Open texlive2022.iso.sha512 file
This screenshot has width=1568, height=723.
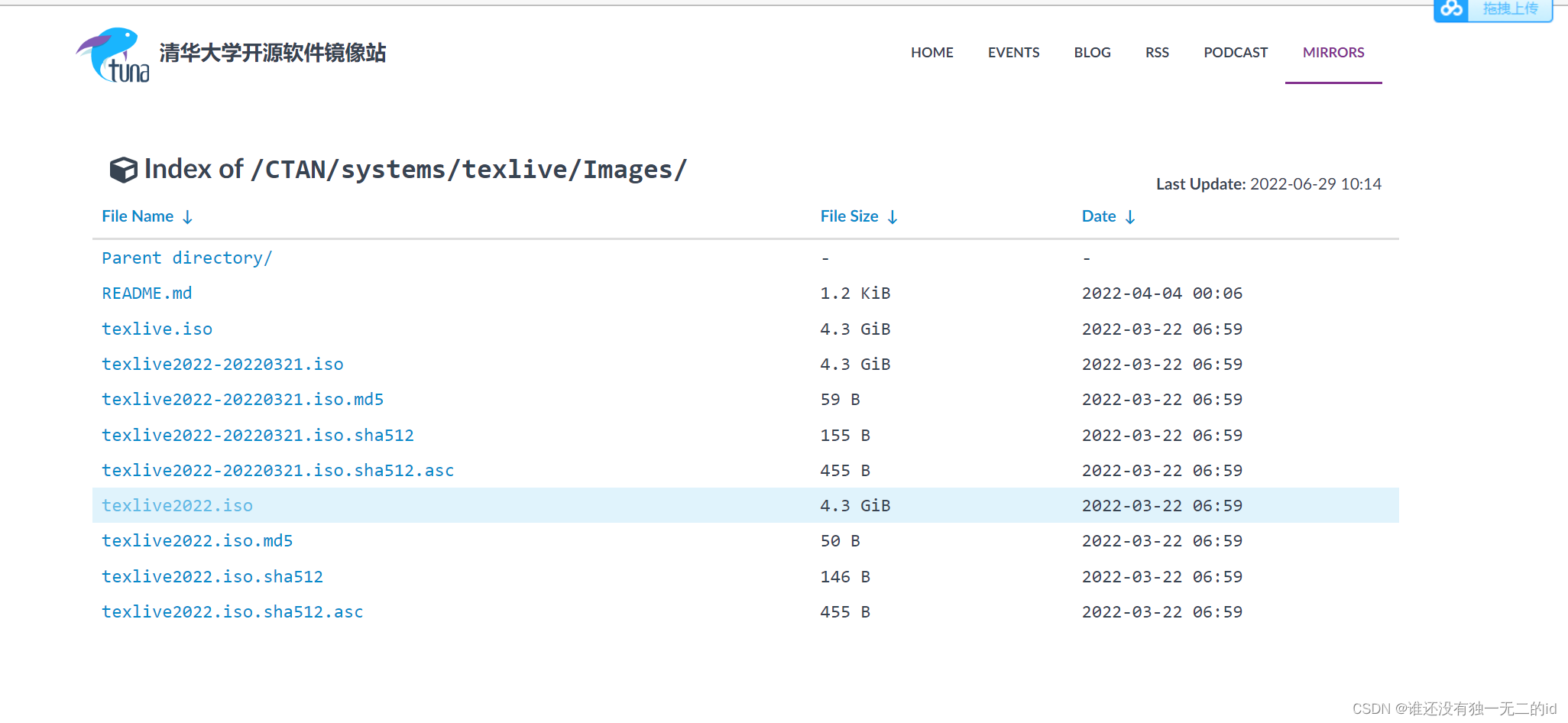pos(212,577)
